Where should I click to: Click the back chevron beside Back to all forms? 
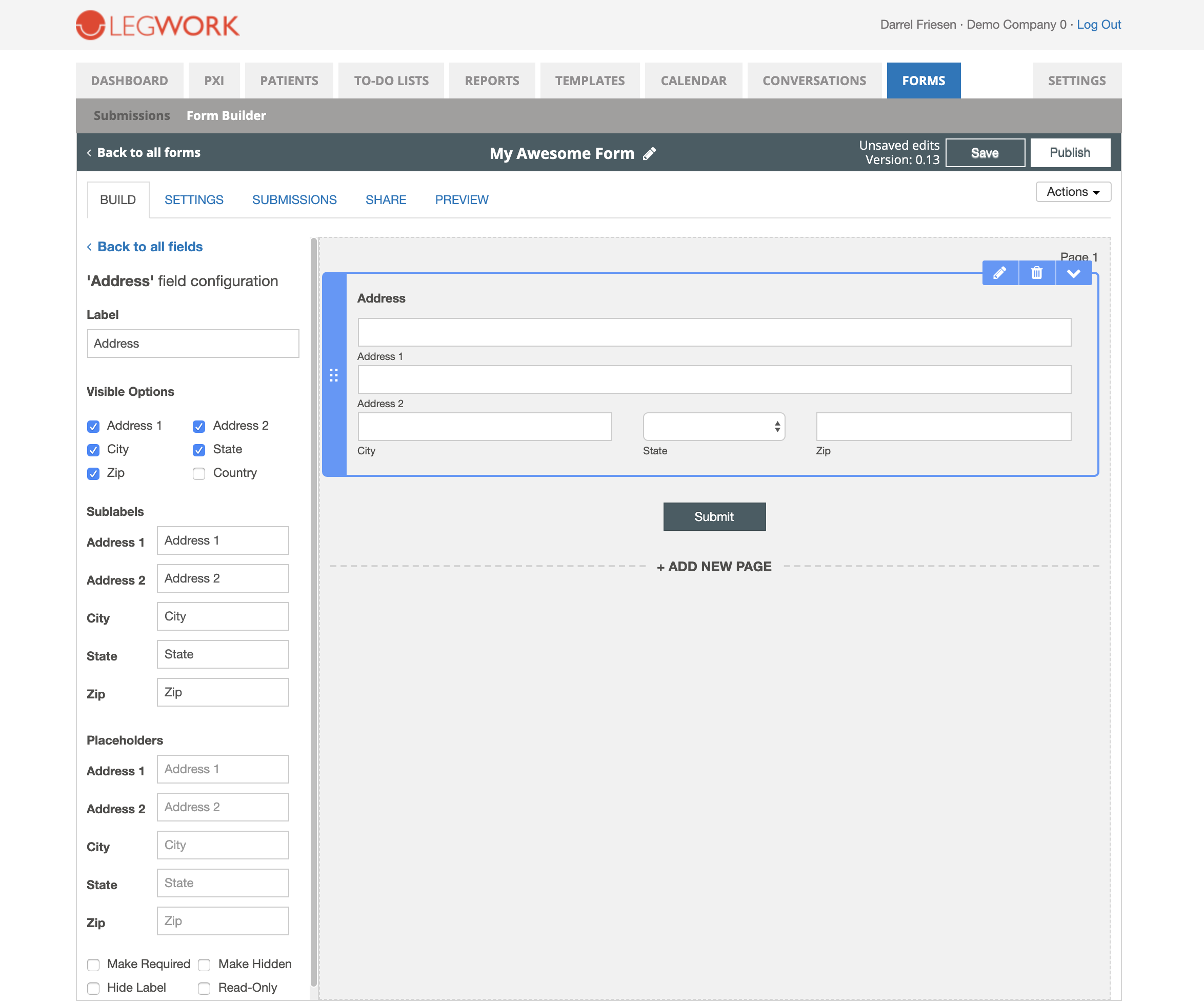[89, 152]
